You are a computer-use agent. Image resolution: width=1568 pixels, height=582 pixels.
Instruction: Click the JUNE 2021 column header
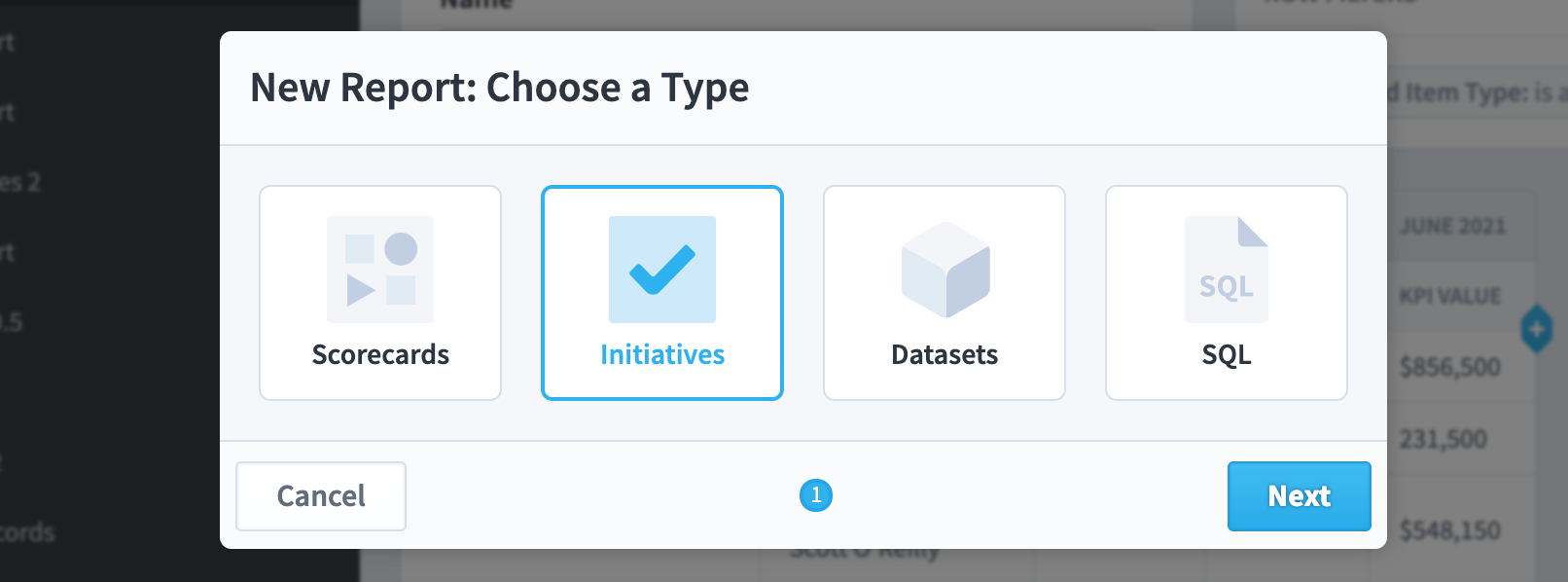pyautogui.click(x=1452, y=227)
